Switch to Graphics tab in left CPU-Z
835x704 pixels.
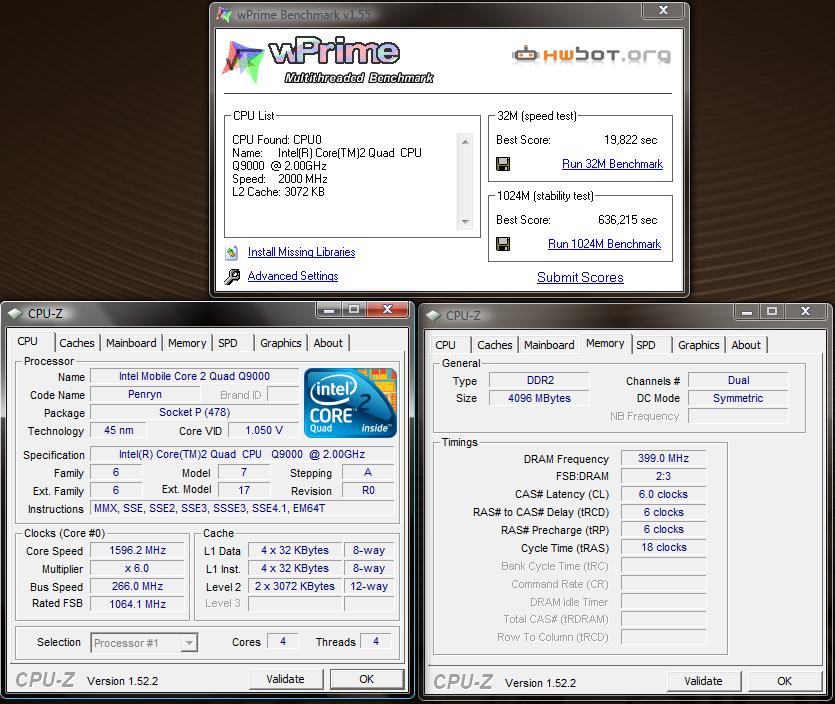(x=281, y=343)
